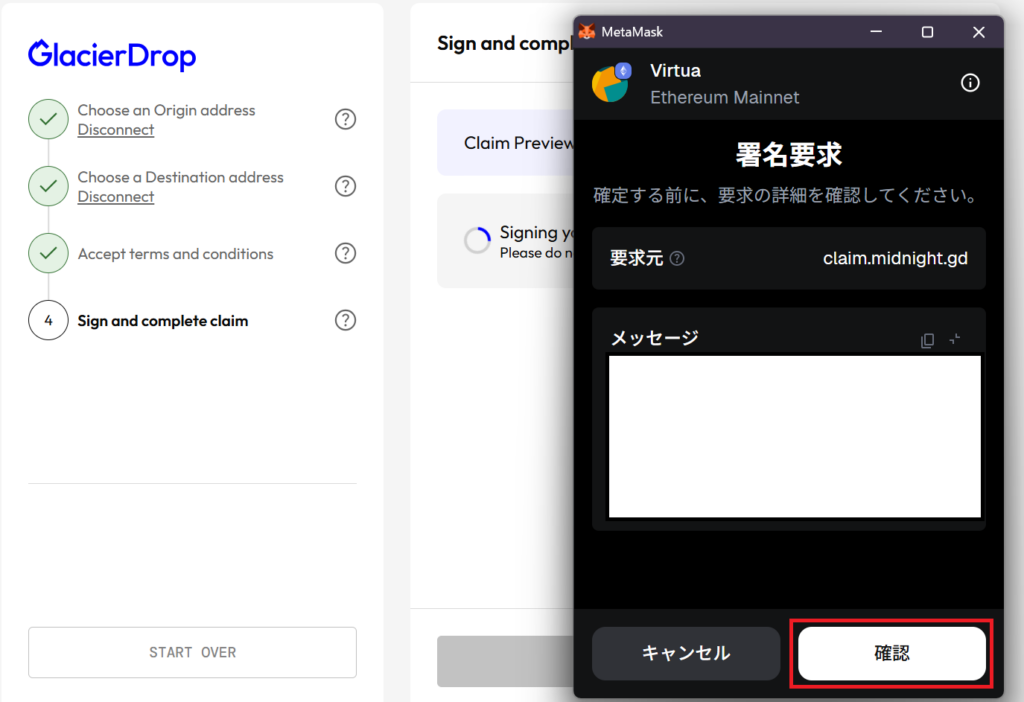Select the Choose an Origin address step checkmark
Viewport: 1024px width, 702px height.
coord(48,120)
